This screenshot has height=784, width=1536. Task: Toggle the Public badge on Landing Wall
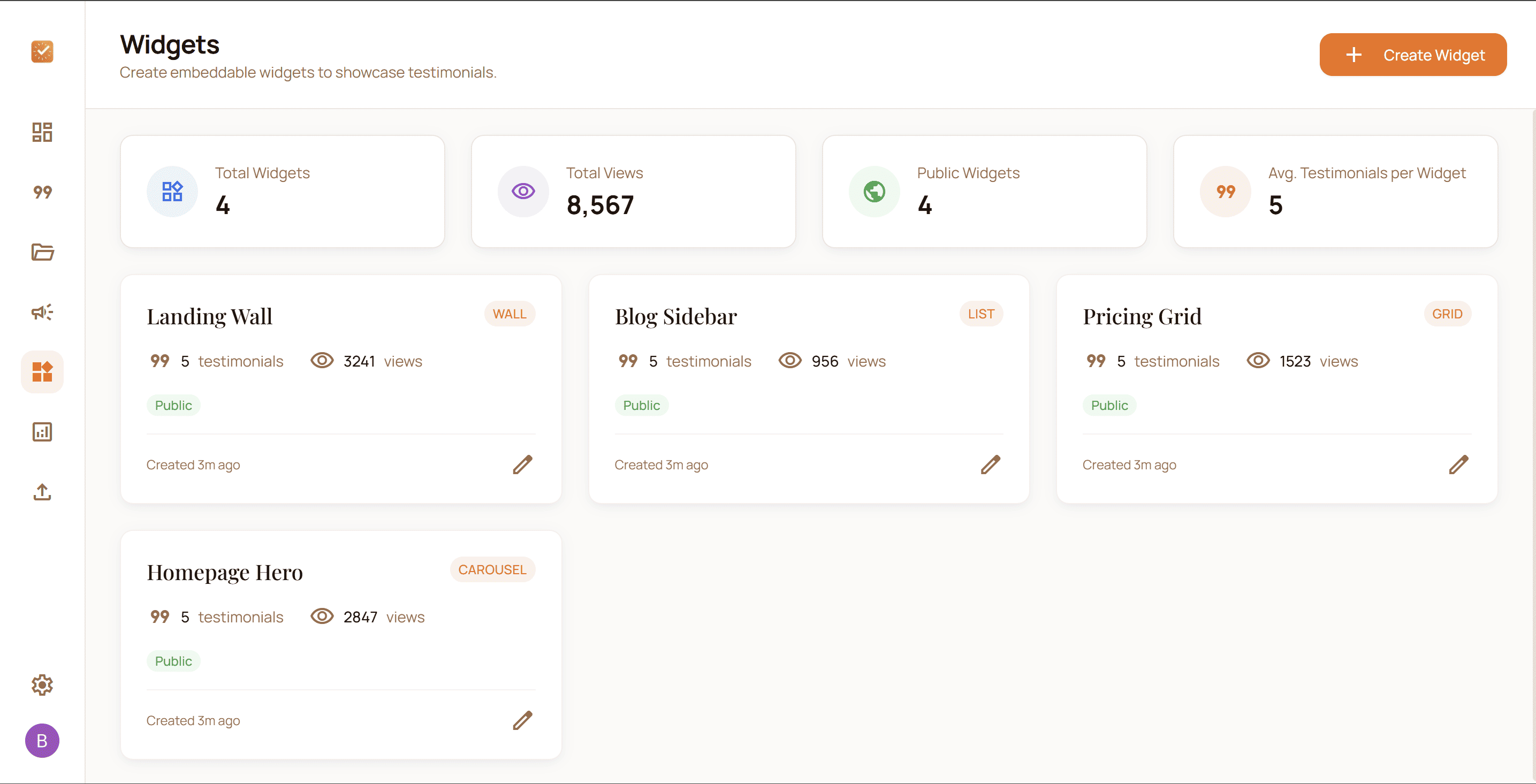[173, 405]
